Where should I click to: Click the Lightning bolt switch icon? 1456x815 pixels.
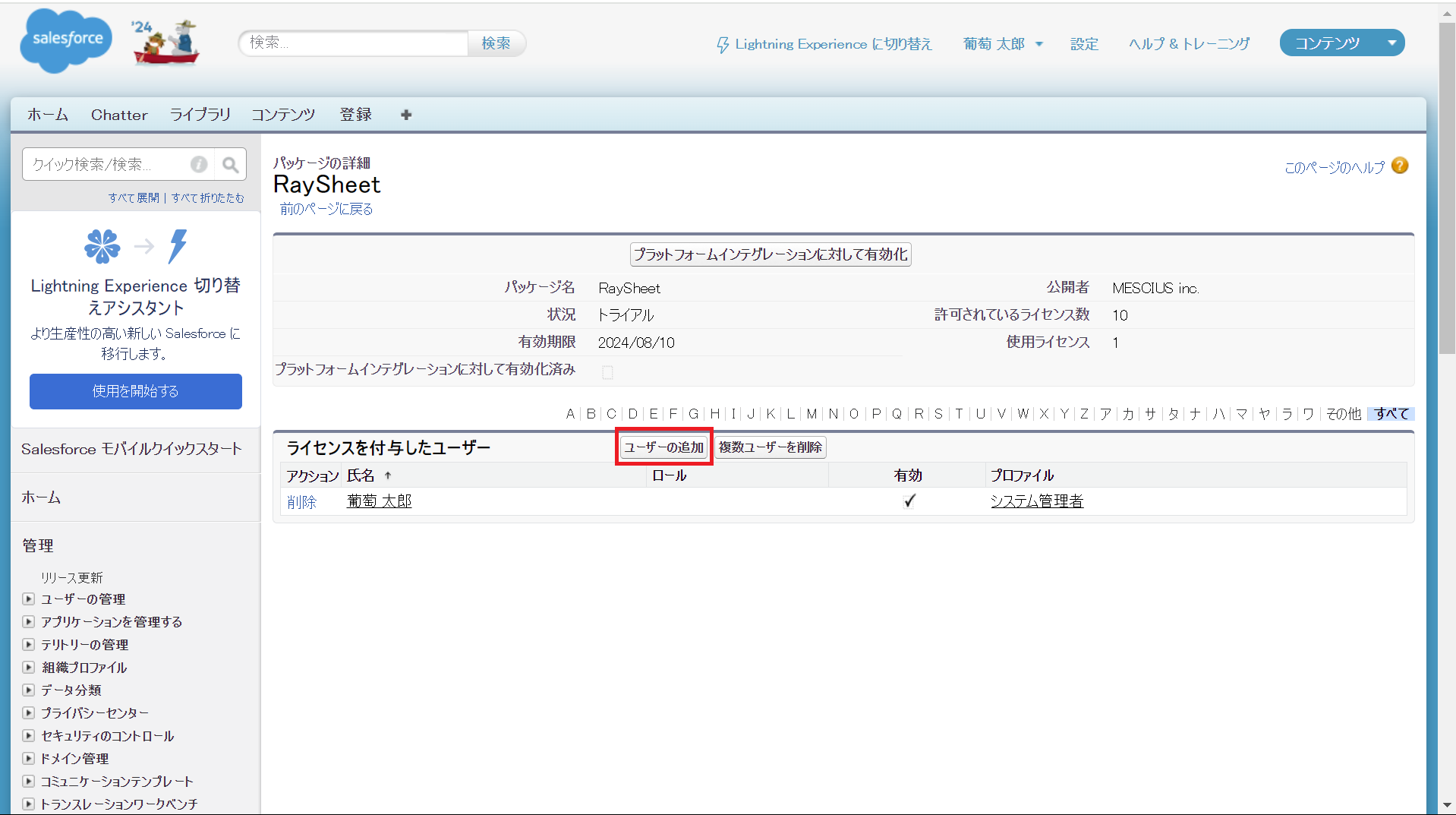coord(723,45)
